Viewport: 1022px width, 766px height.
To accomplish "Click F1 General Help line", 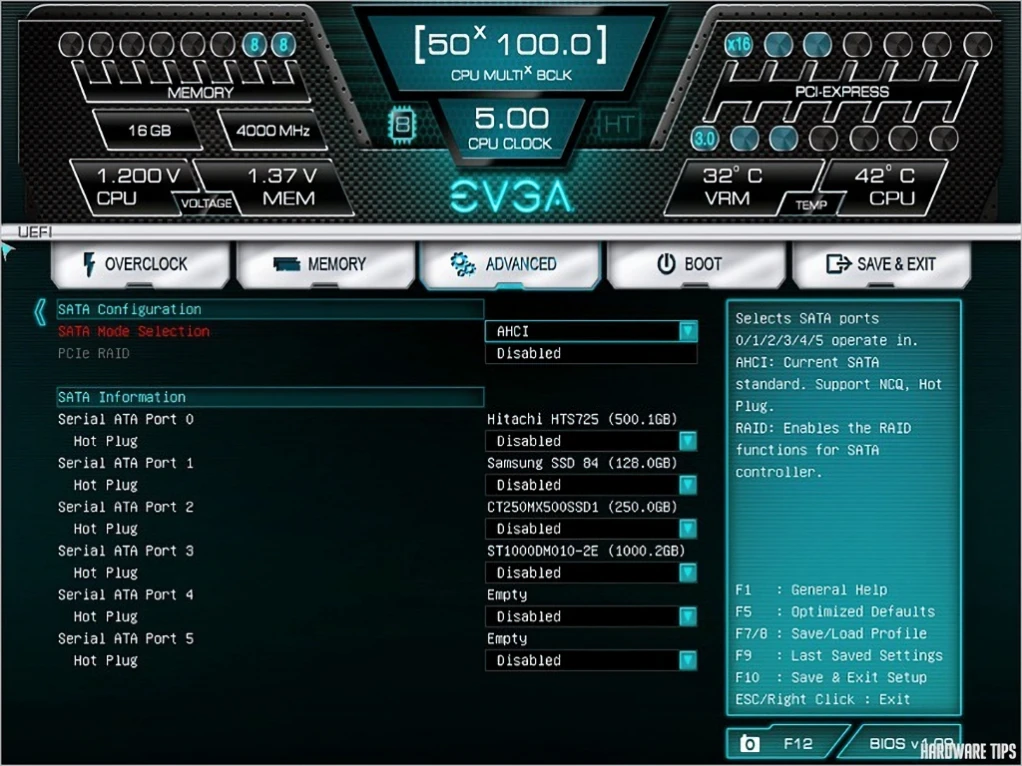I will pyautogui.click(x=811, y=590).
